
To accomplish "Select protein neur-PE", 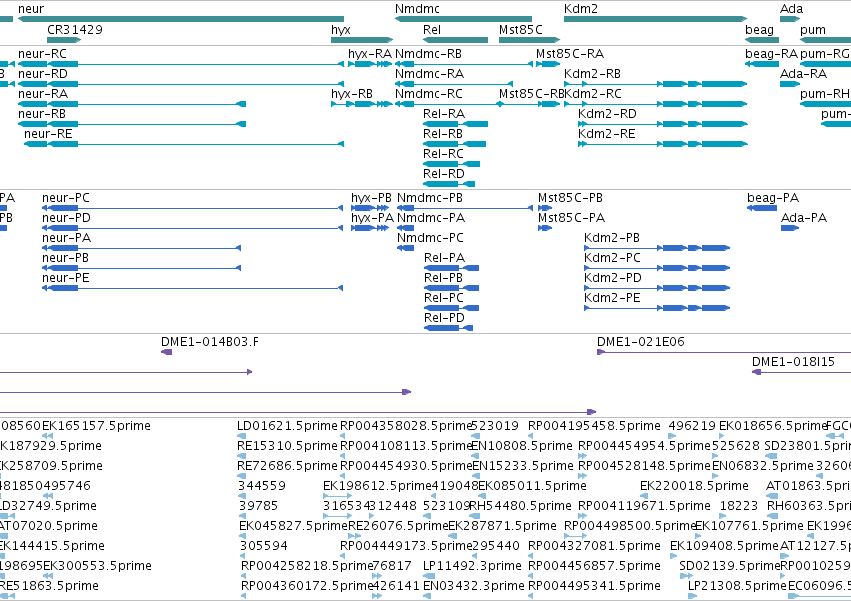I will click(x=193, y=288).
